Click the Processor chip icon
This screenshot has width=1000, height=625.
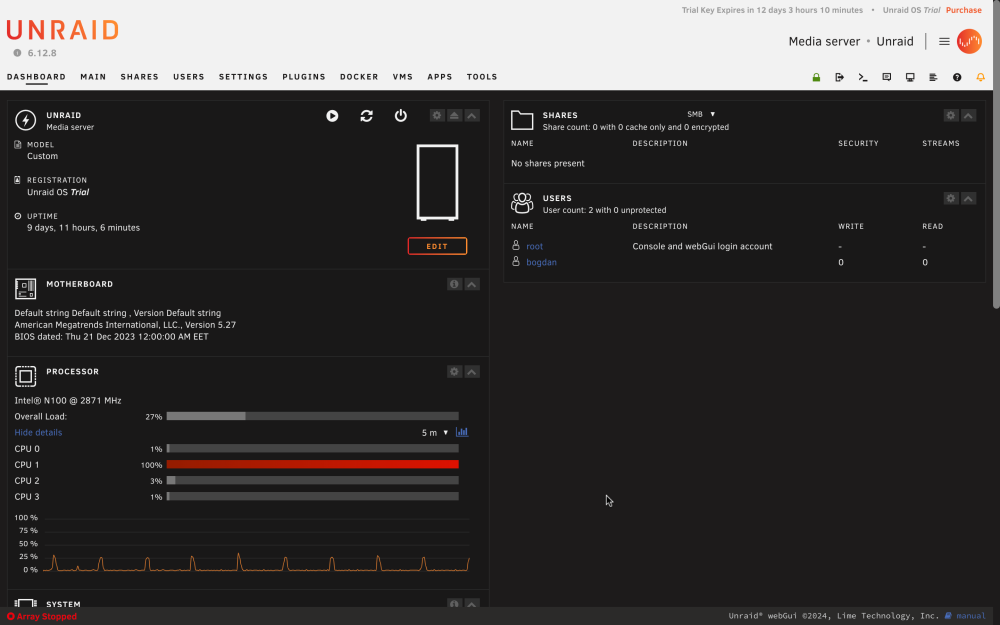(26, 376)
